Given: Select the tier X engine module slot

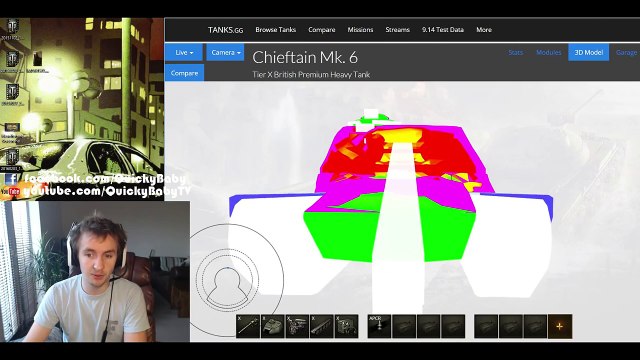Looking at the screenshot, I should (297, 326).
